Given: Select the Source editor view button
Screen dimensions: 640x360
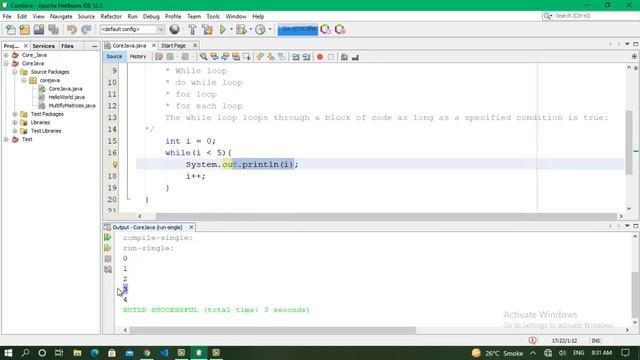Looking at the screenshot, I should pos(114,57).
